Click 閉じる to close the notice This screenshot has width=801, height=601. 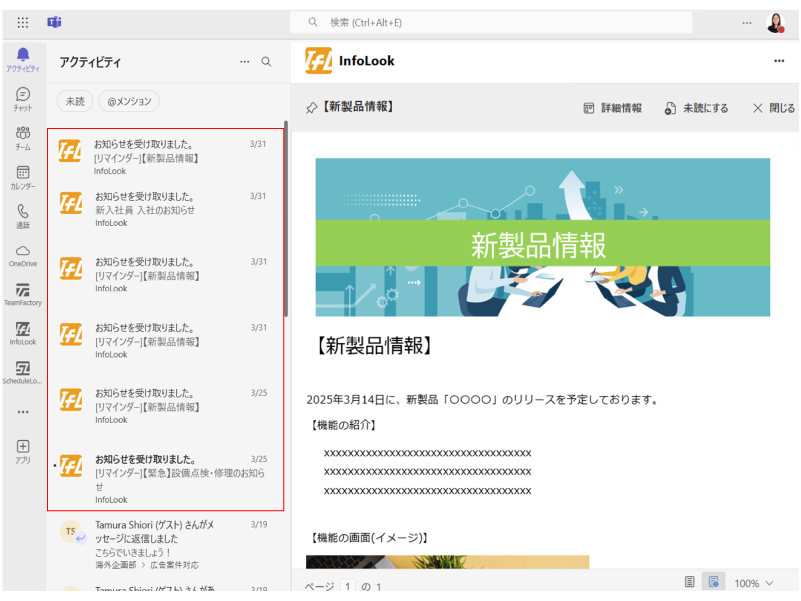[x=773, y=108]
